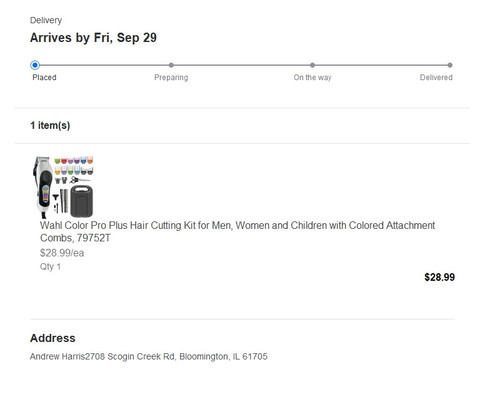This screenshot has height=404, width=500.
Task: Click the Delivered progress dot
Action: point(450,65)
